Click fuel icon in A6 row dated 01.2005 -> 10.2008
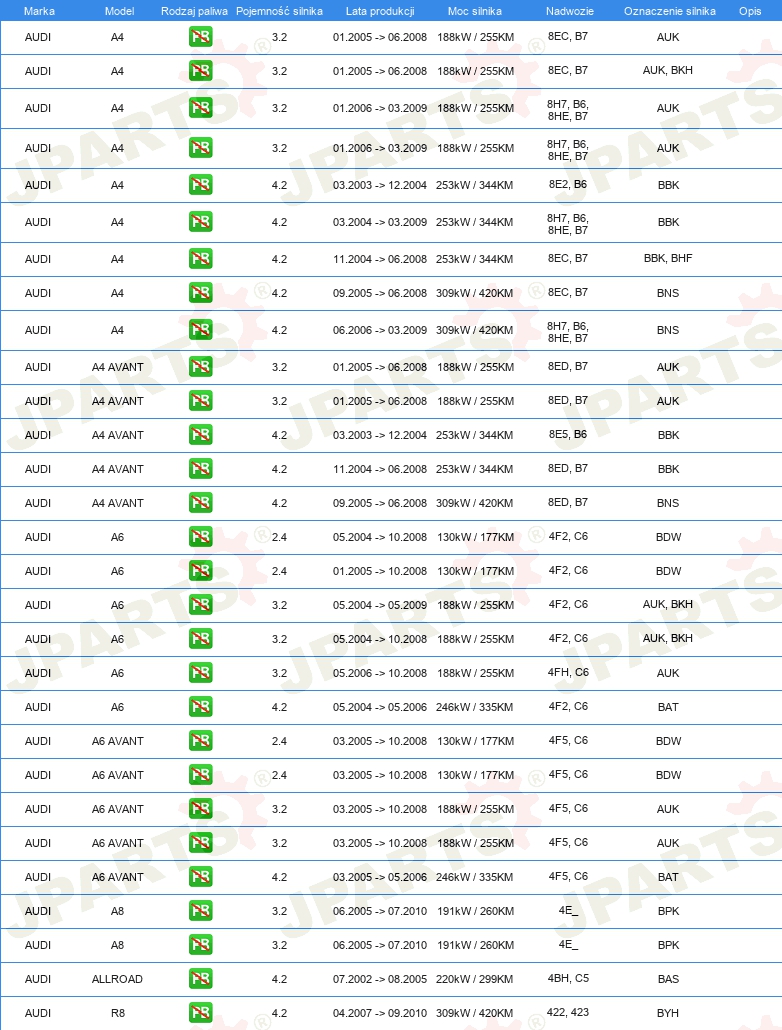This screenshot has width=782, height=1030. tap(200, 571)
